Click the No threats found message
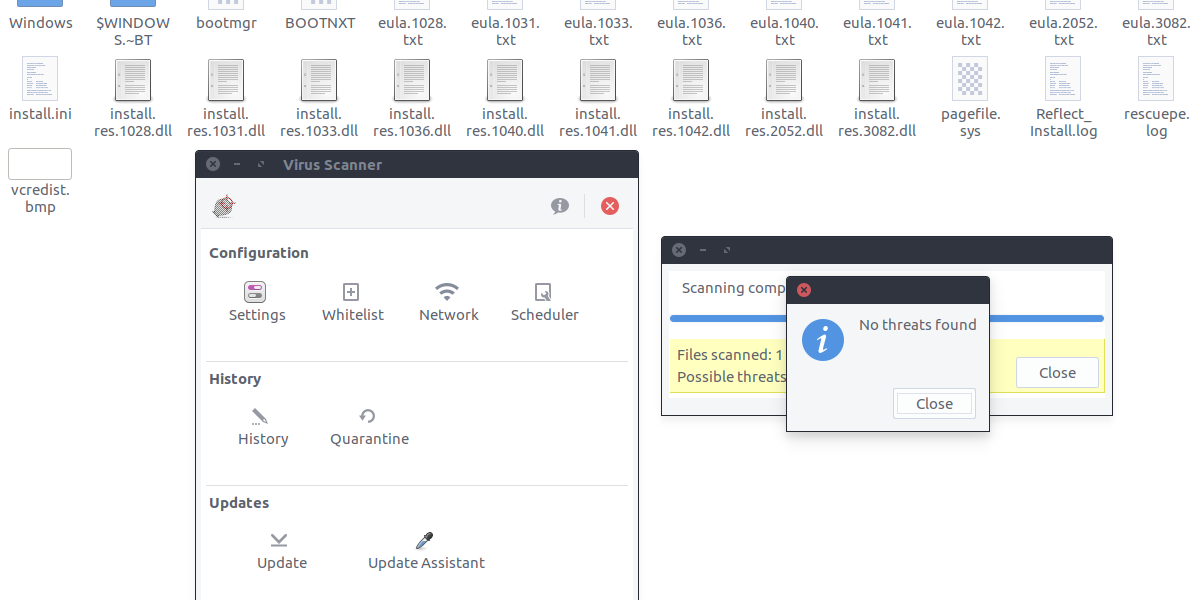This screenshot has height=600, width=1200. pos(917,324)
